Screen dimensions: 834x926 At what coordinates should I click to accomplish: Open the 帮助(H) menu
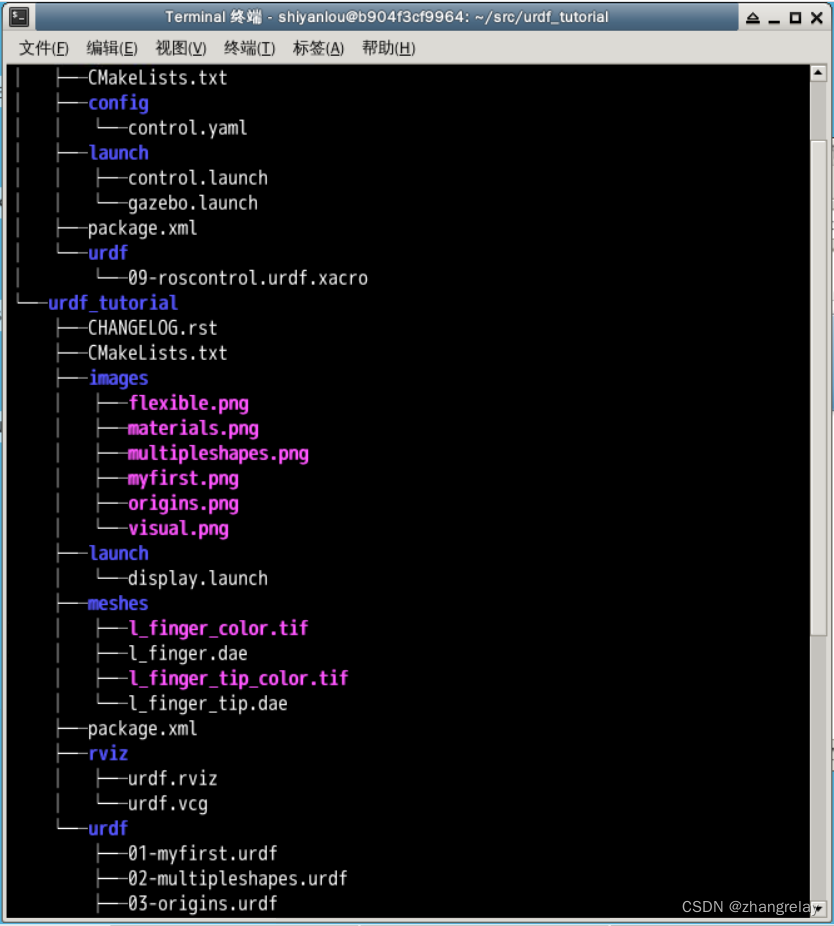(389, 48)
